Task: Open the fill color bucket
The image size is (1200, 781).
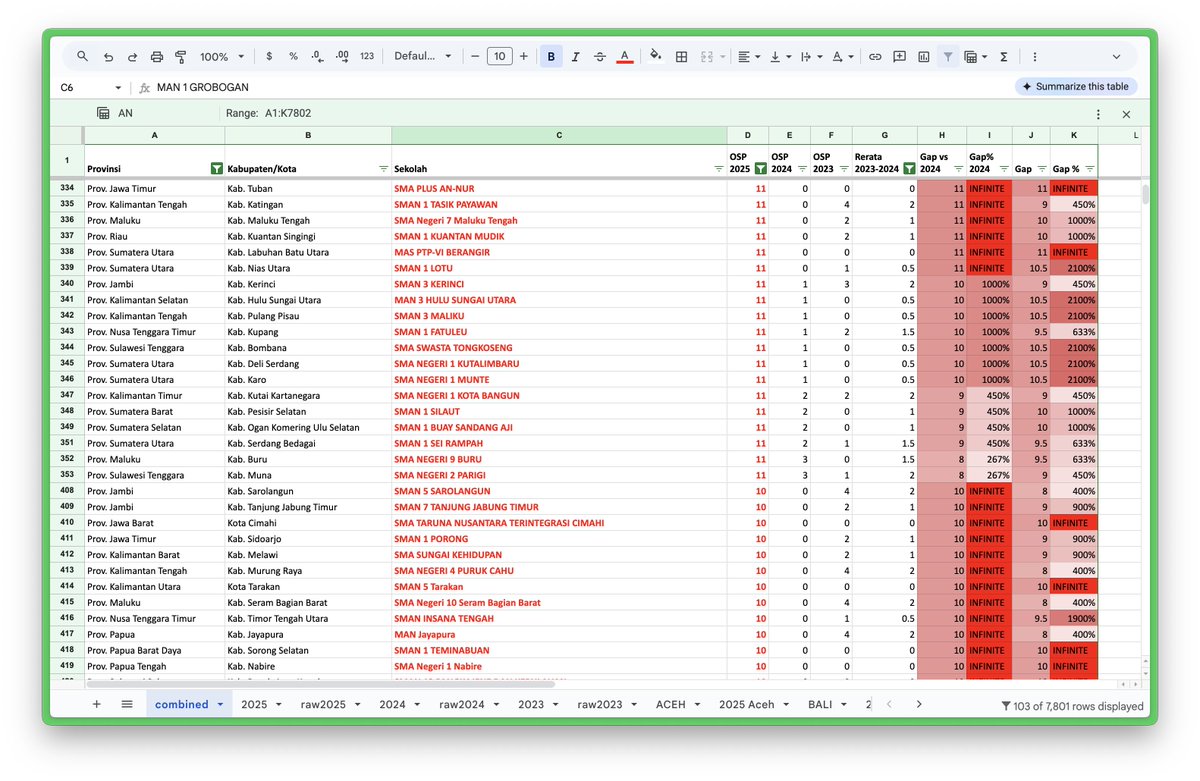Action: (x=656, y=57)
